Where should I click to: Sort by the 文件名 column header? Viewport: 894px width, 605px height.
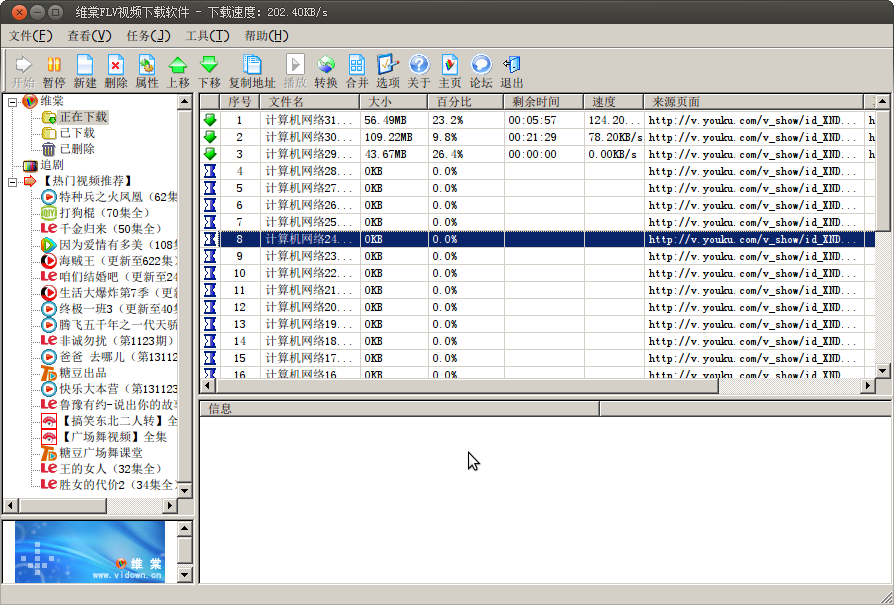point(310,102)
